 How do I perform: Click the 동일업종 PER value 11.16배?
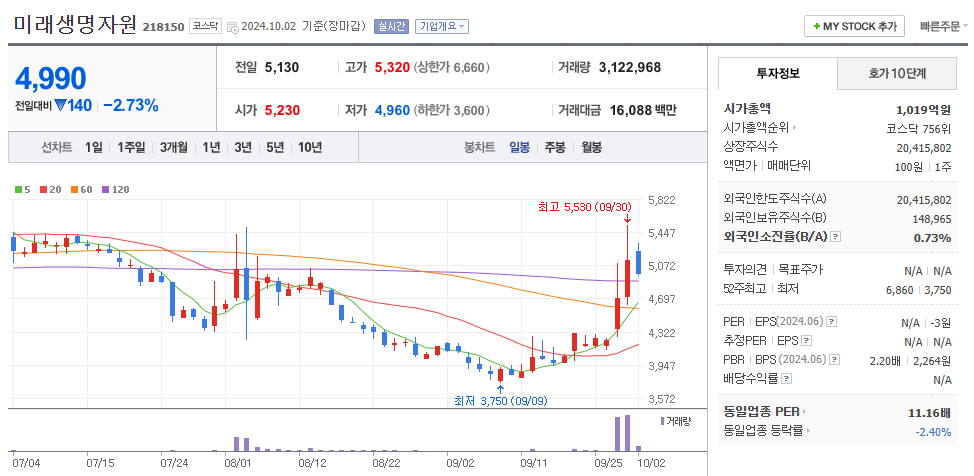pyautogui.click(x=929, y=412)
